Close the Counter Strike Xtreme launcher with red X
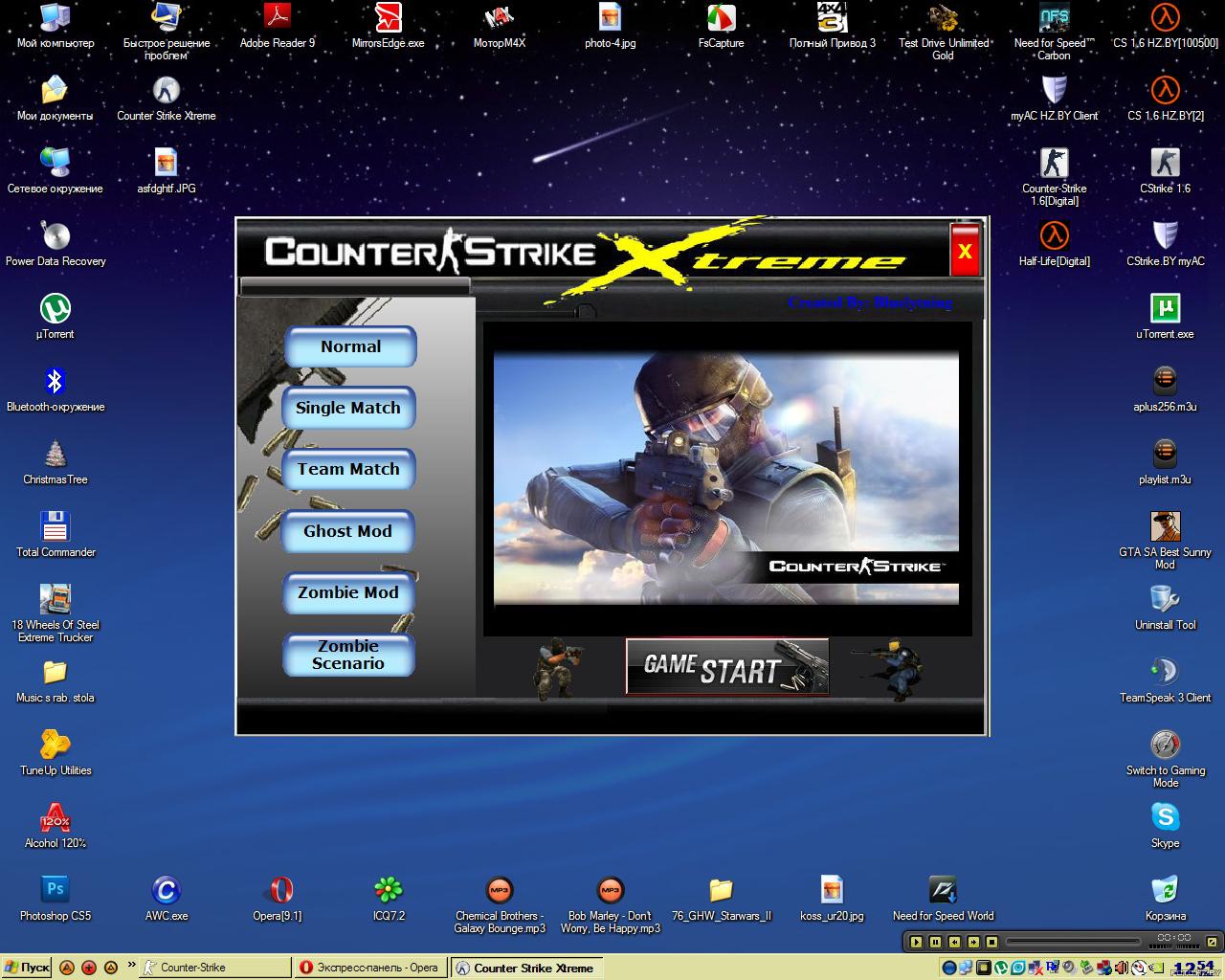This screenshot has height=980, width=1225. tap(965, 251)
